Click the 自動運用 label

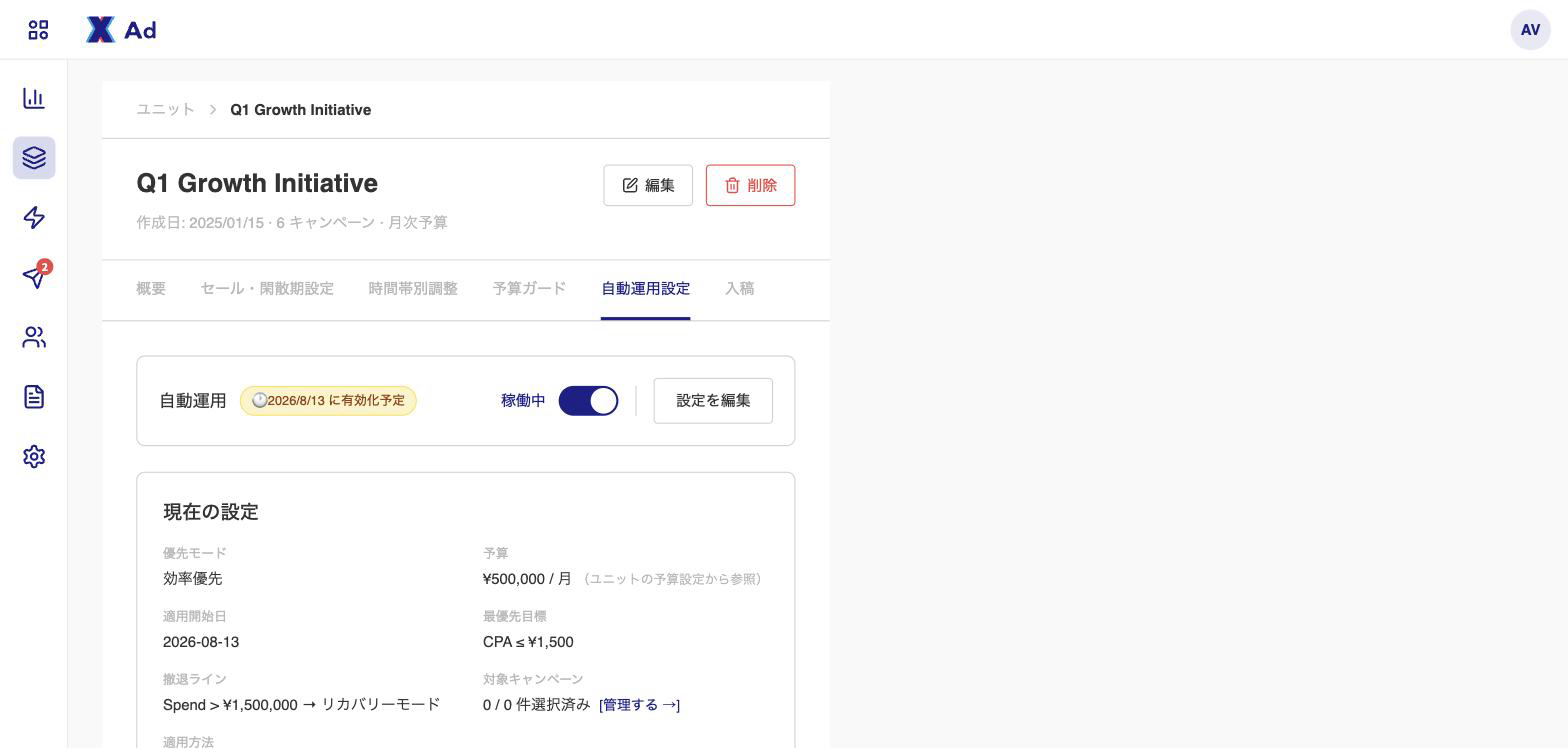pyautogui.click(x=193, y=401)
